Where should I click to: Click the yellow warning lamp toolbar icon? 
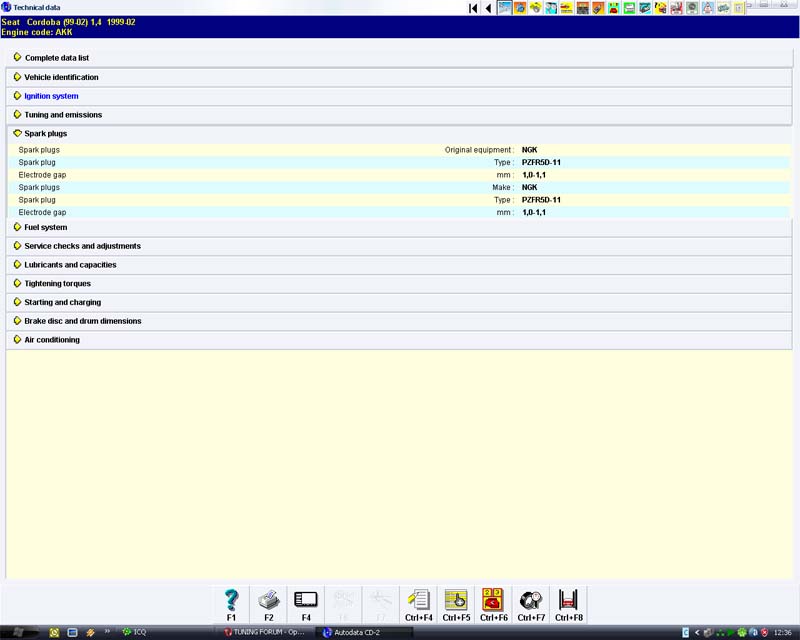point(661,8)
